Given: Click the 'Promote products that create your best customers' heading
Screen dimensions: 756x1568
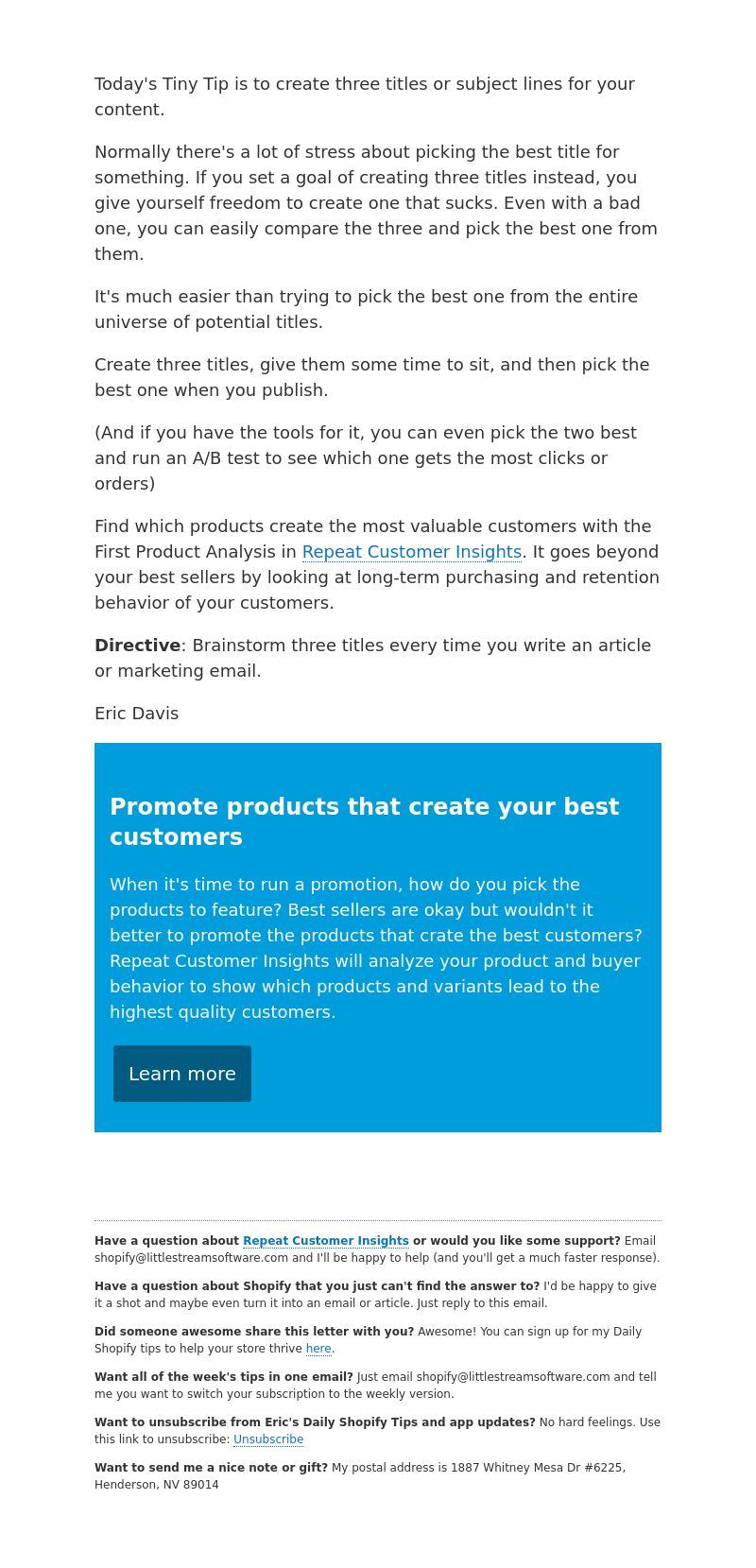Looking at the screenshot, I should pyautogui.click(x=365, y=821).
